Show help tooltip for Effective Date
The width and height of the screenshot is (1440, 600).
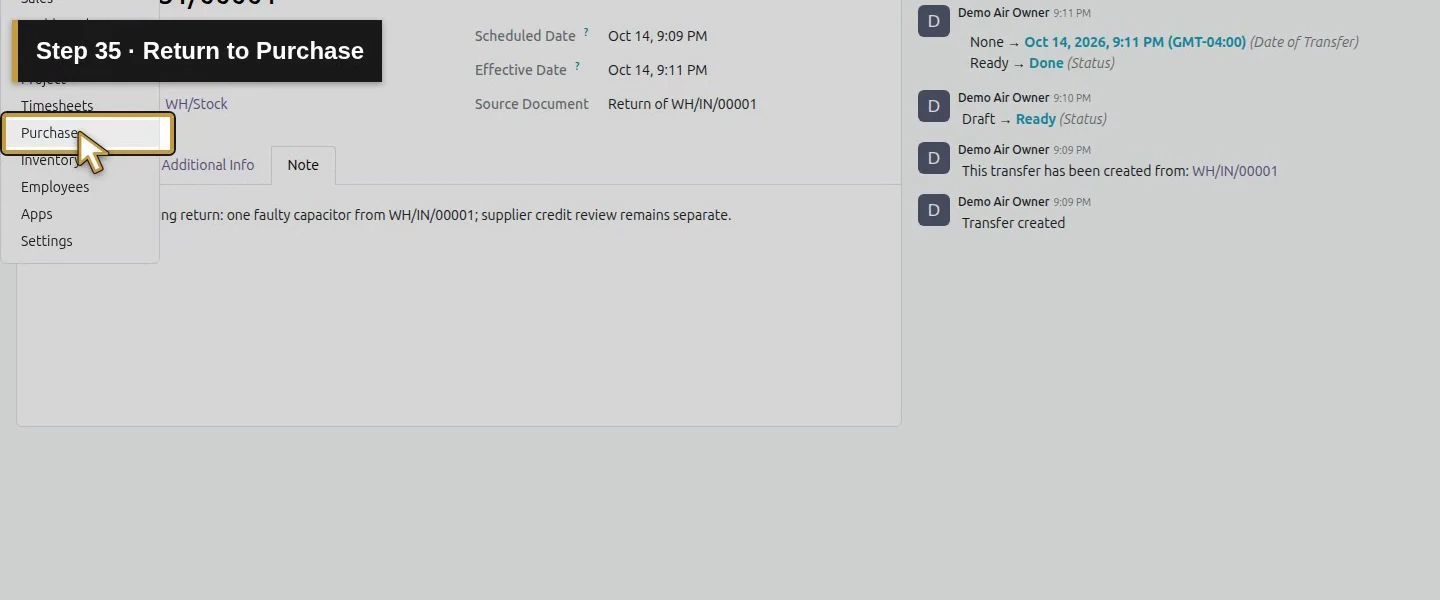(x=577, y=66)
